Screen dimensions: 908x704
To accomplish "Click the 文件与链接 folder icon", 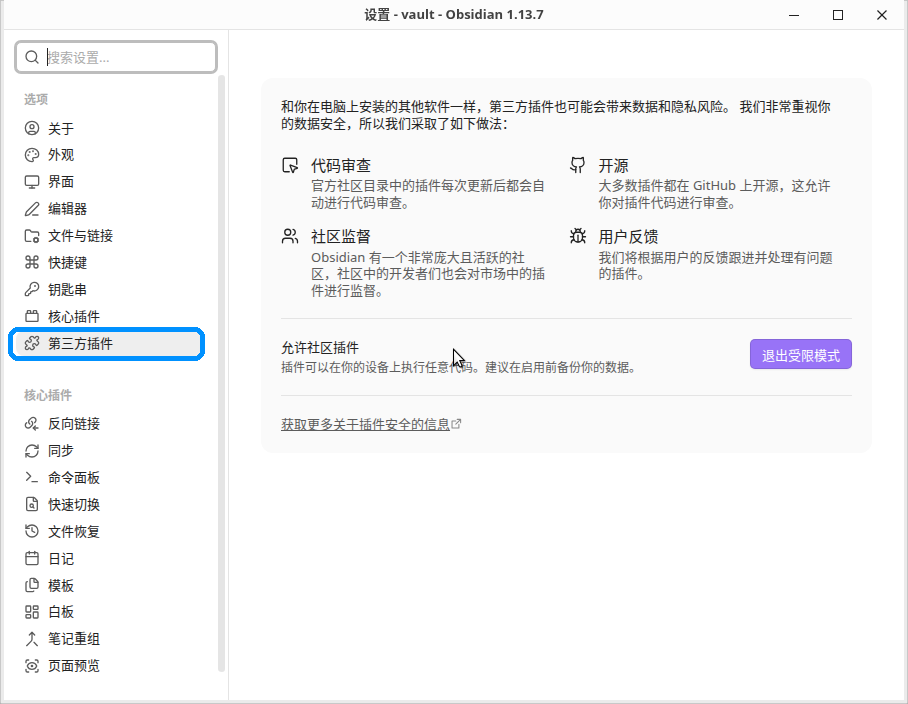I will (32, 236).
